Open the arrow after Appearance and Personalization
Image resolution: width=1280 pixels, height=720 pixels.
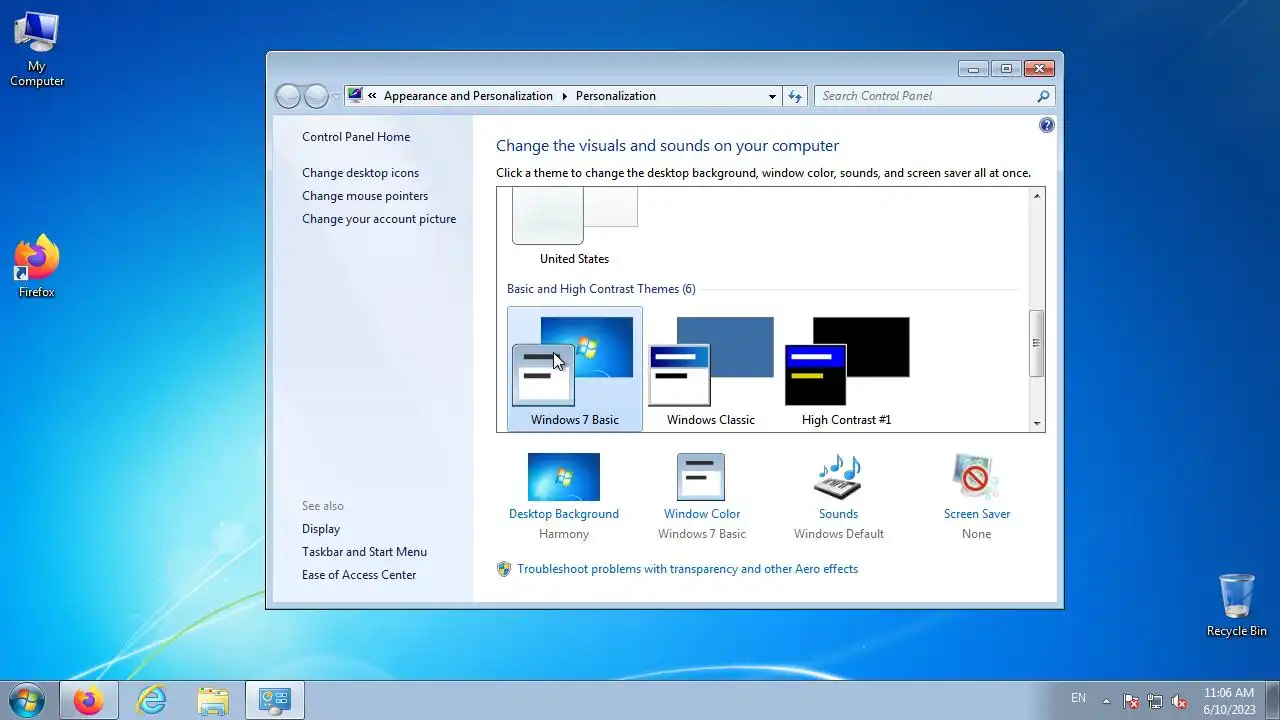coord(565,96)
